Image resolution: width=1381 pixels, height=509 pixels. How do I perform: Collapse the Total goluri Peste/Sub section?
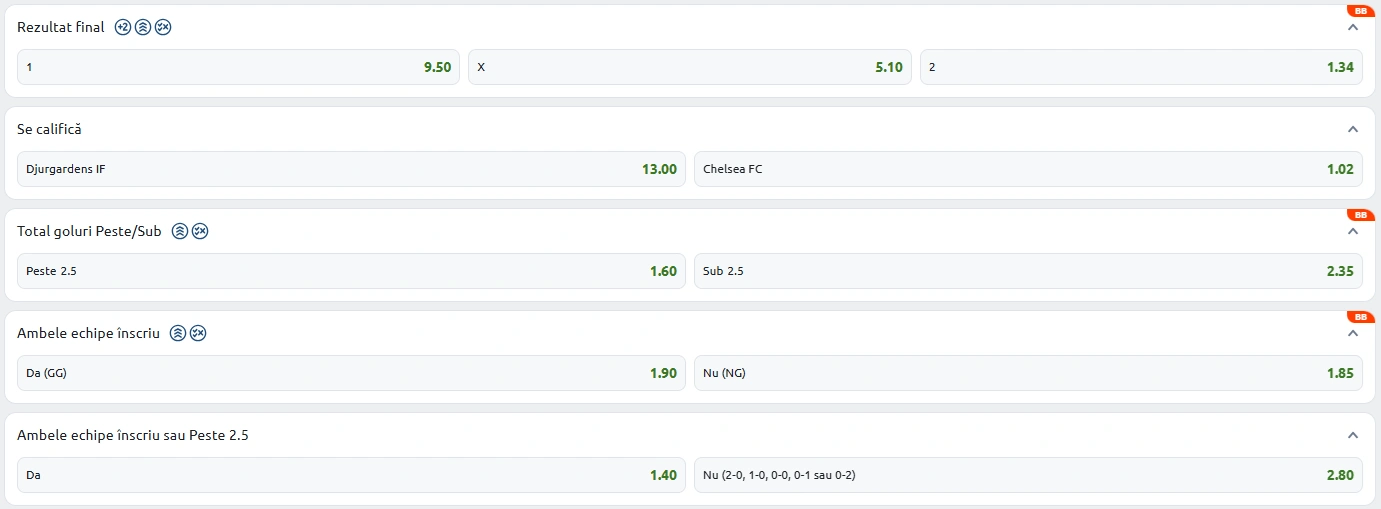click(x=1353, y=231)
